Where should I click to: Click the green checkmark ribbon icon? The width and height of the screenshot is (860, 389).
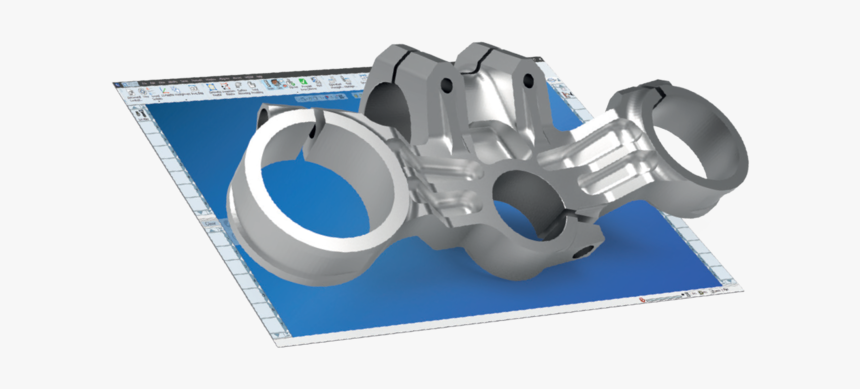[303, 81]
